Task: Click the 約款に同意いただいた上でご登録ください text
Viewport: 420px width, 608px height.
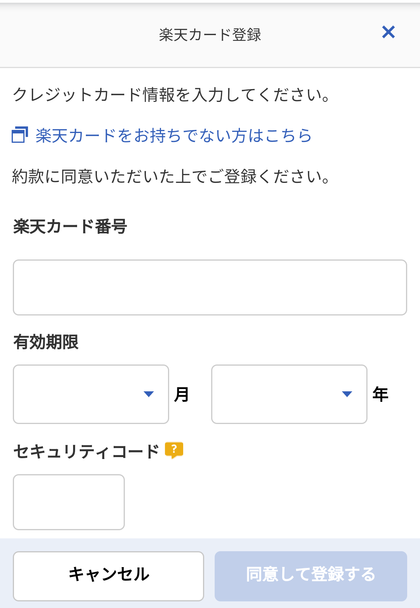Action: click(171, 177)
